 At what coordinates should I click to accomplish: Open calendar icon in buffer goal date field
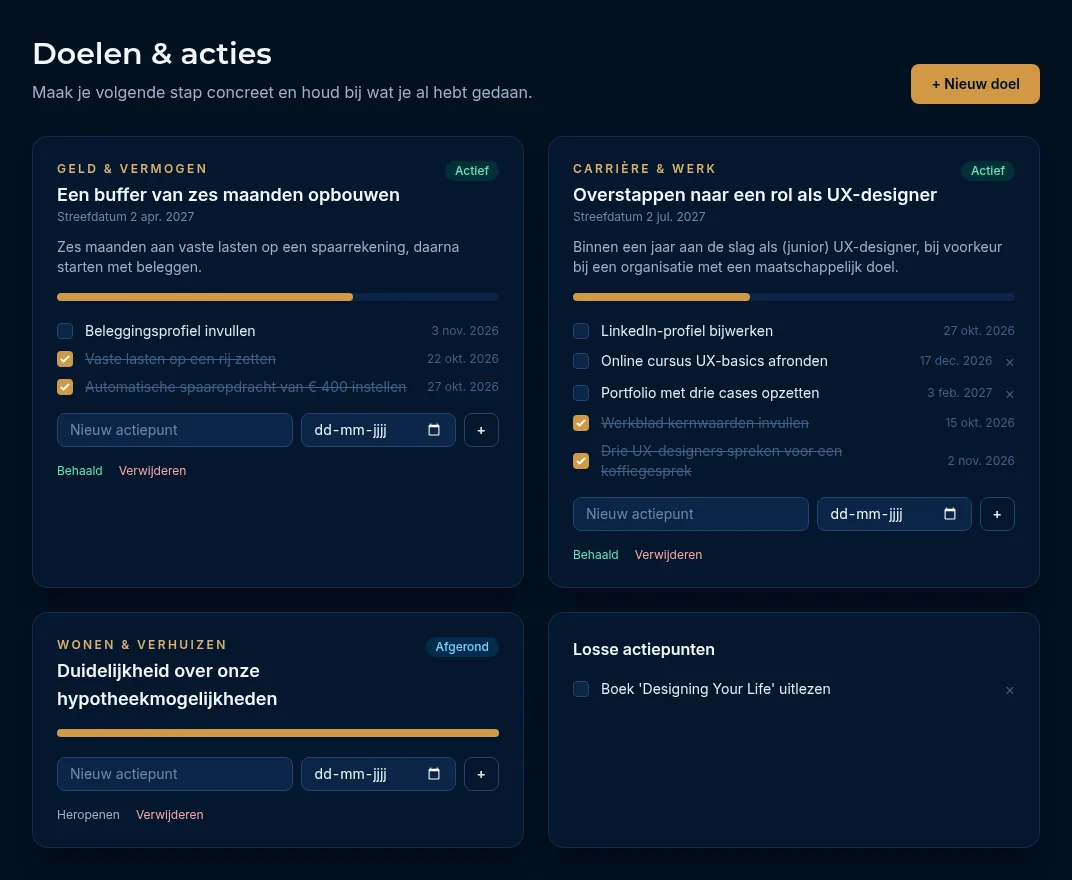point(433,429)
